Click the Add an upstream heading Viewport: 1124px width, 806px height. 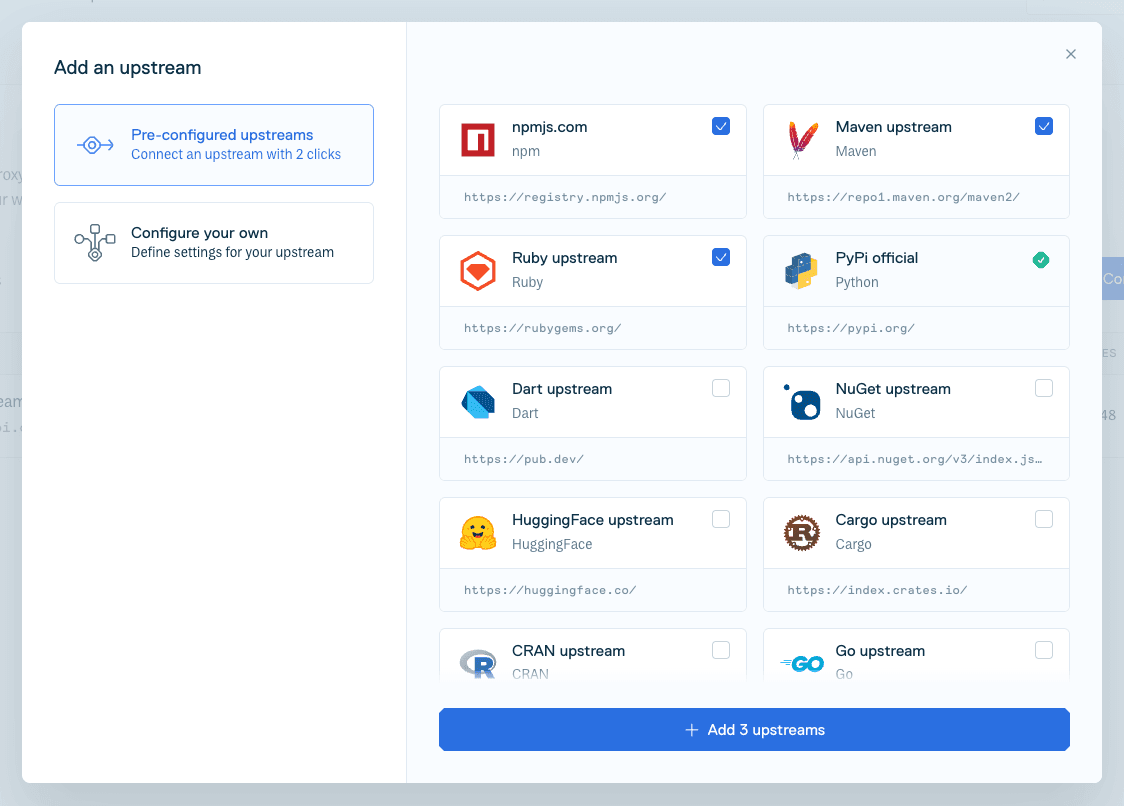point(128,67)
